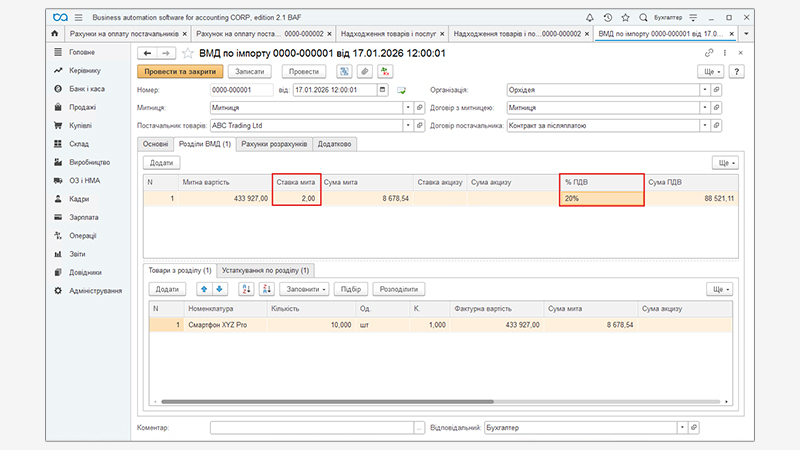Move row up with the blue up arrow
This screenshot has height=450, width=800.
[x=203, y=289]
